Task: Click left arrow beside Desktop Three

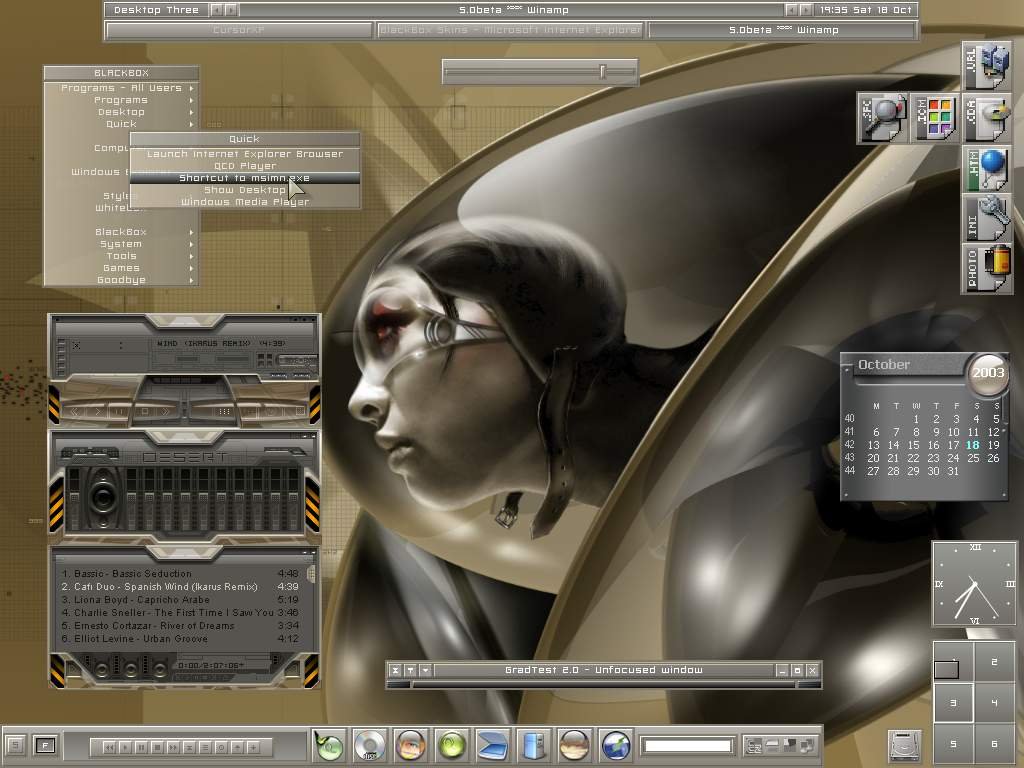Action: (x=217, y=10)
